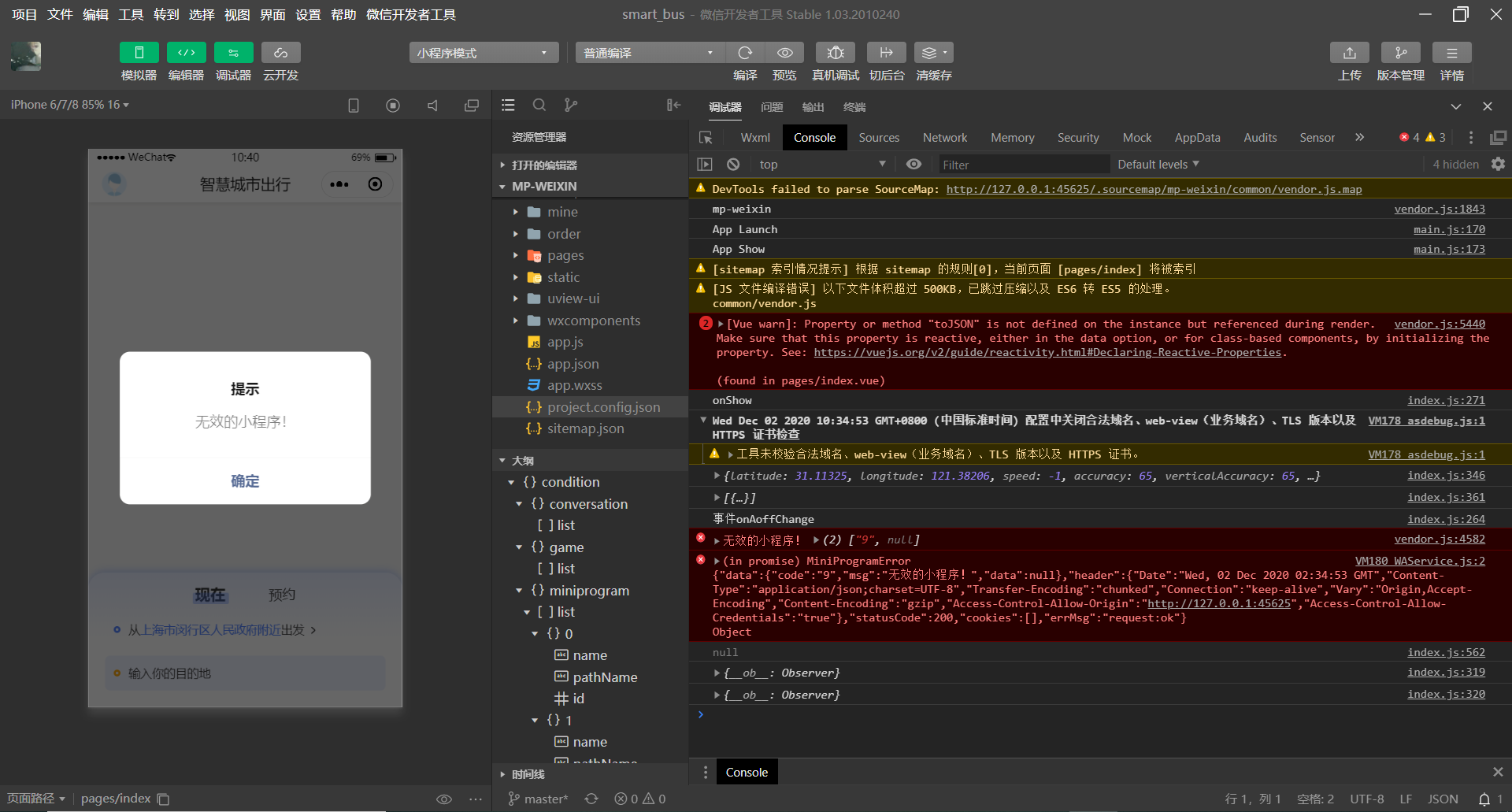This screenshot has width=1512, height=812.
Task: Mute the simulator sound
Action: pyautogui.click(x=432, y=106)
